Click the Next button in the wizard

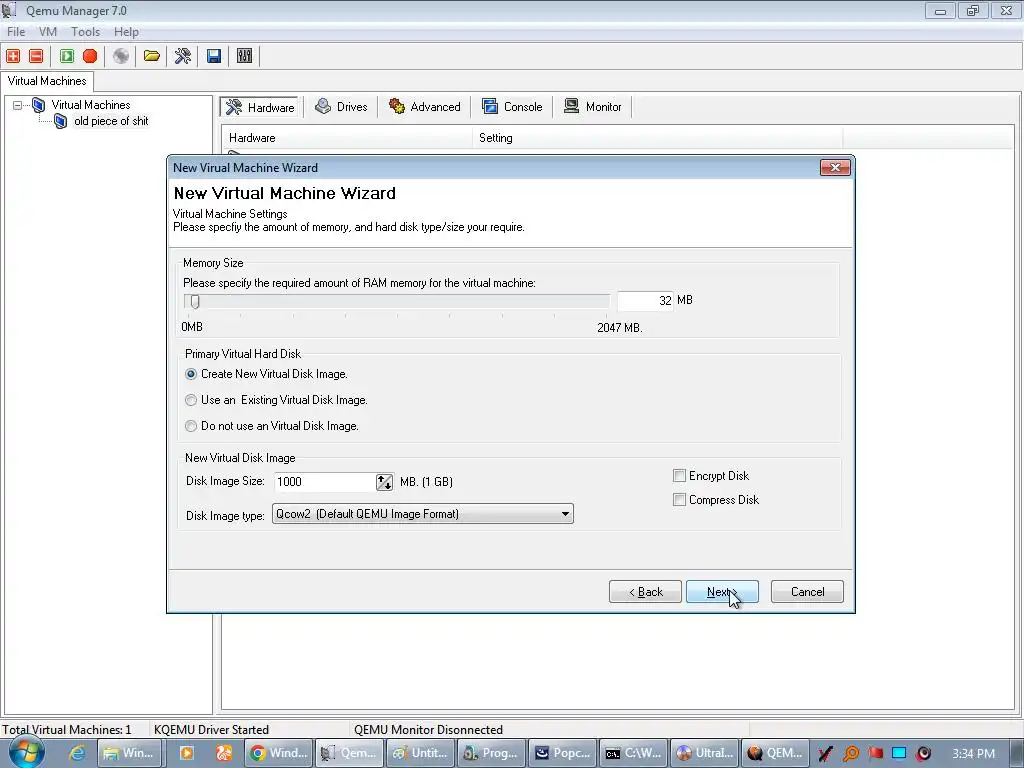click(722, 592)
